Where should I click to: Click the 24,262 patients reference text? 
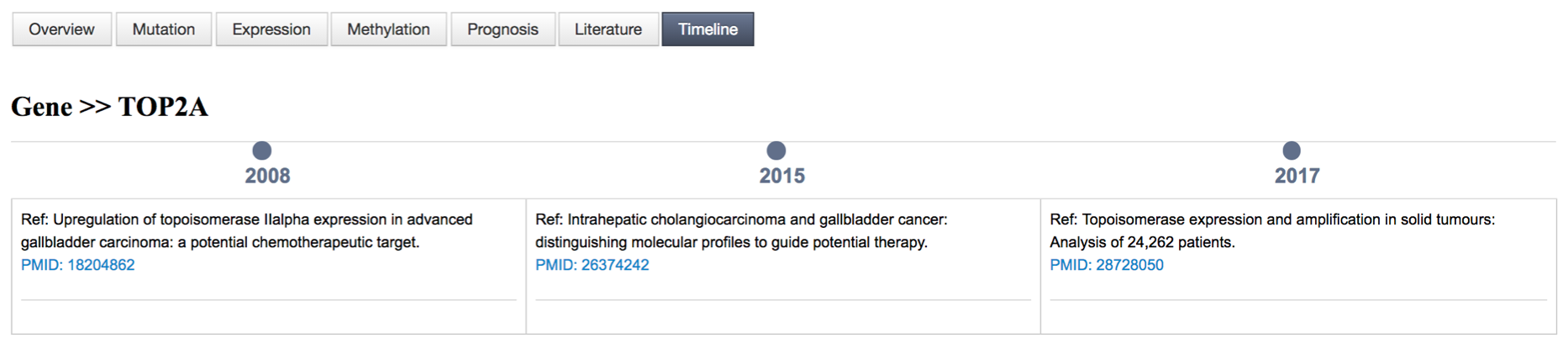click(x=1271, y=230)
